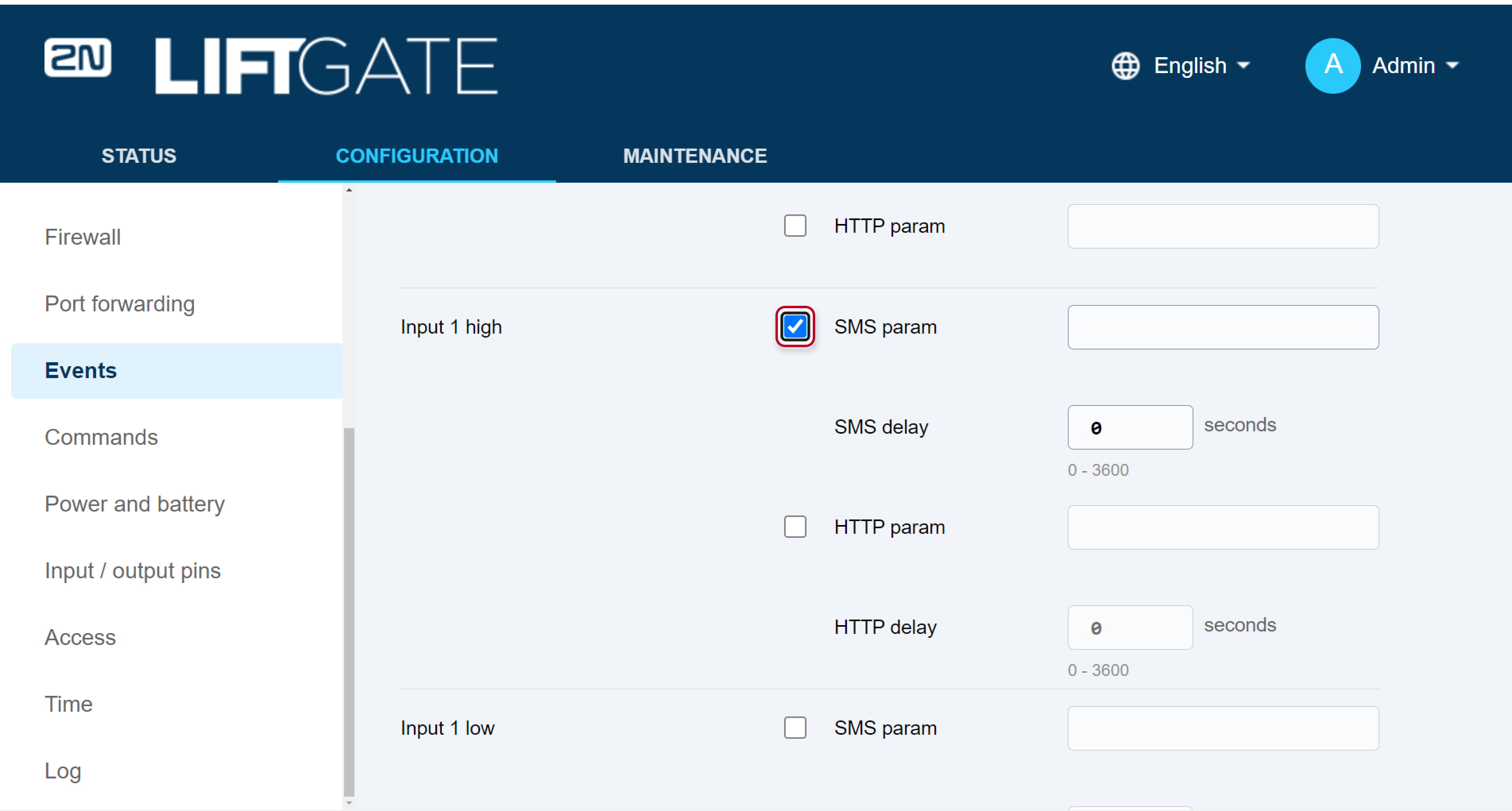Open Access in the sidebar
1512x811 pixels.
point(80,638)
